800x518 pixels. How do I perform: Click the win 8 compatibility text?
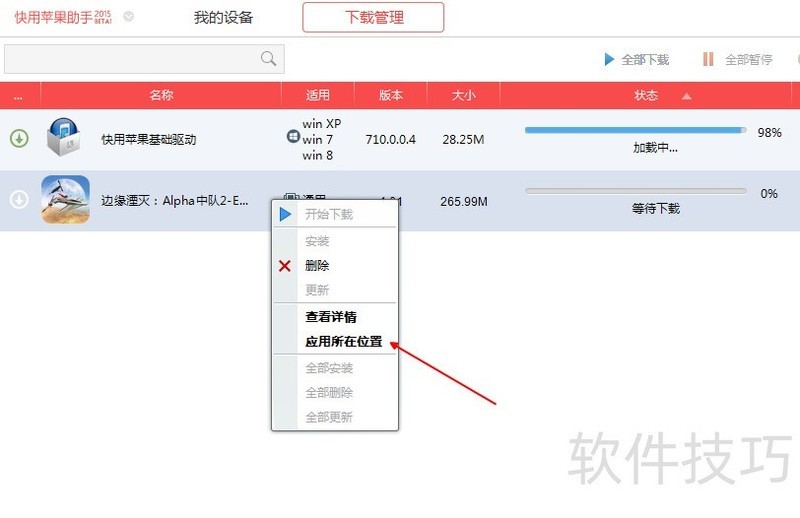(x=317, y=155)
